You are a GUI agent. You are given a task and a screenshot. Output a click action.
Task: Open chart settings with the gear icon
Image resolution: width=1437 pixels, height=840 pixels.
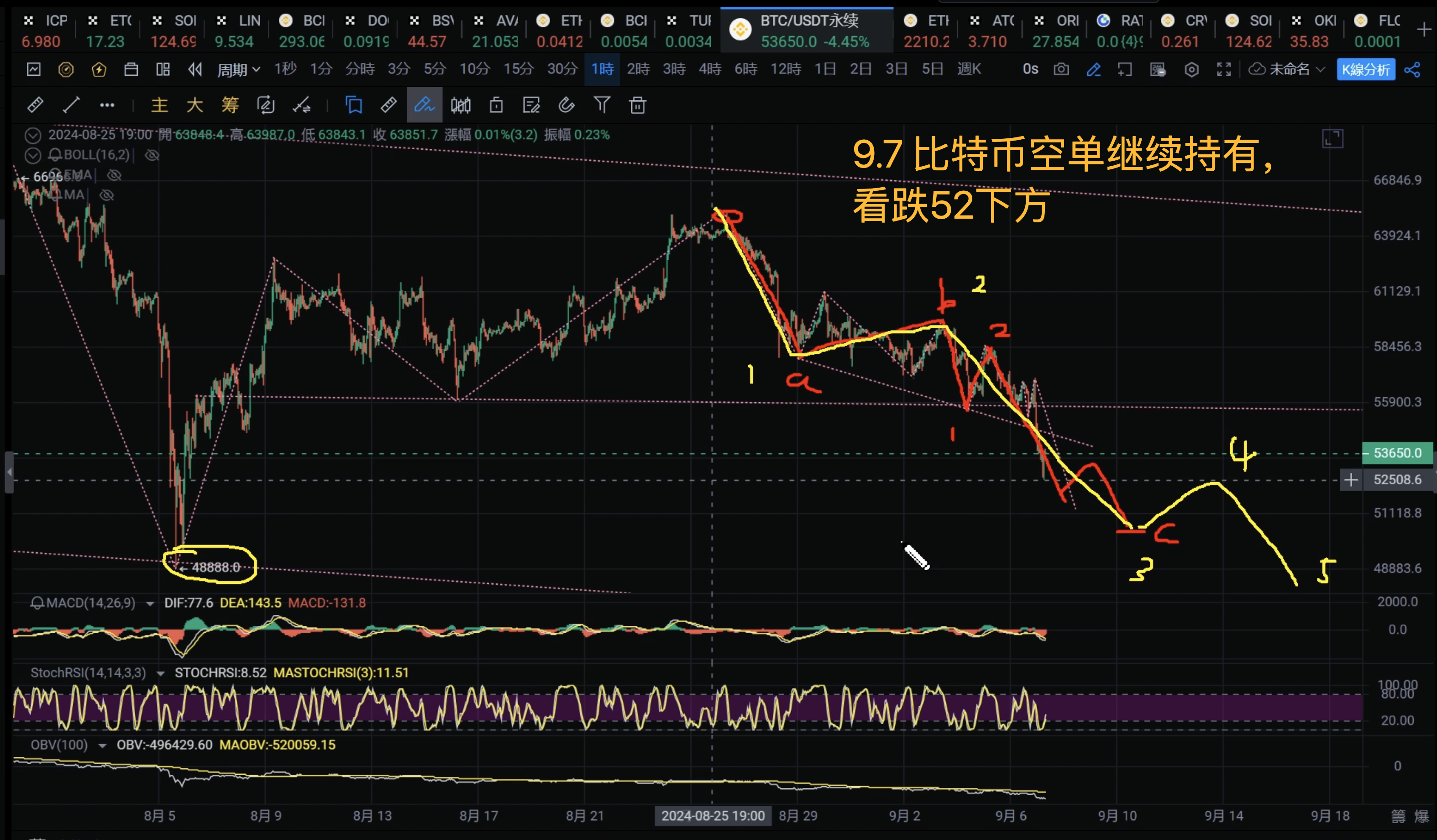1192,69
